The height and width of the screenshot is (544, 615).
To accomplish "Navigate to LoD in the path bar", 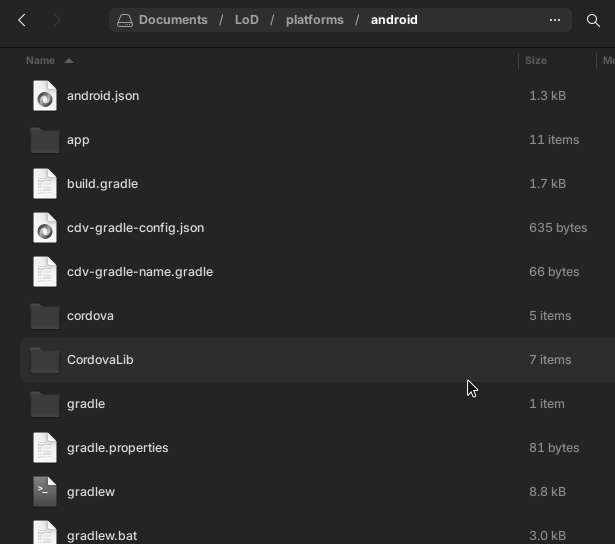I will click(247, 20).
